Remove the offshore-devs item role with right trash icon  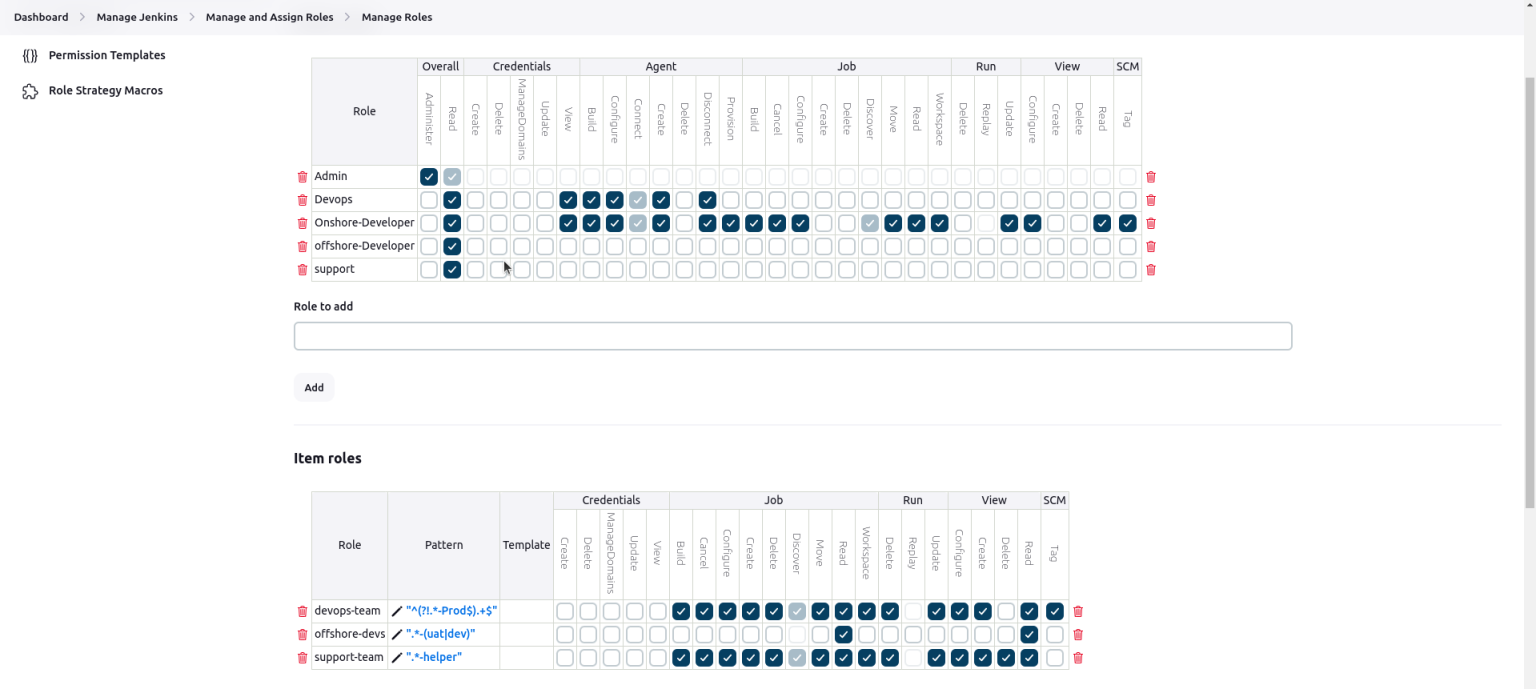[x=1077, y=633]
